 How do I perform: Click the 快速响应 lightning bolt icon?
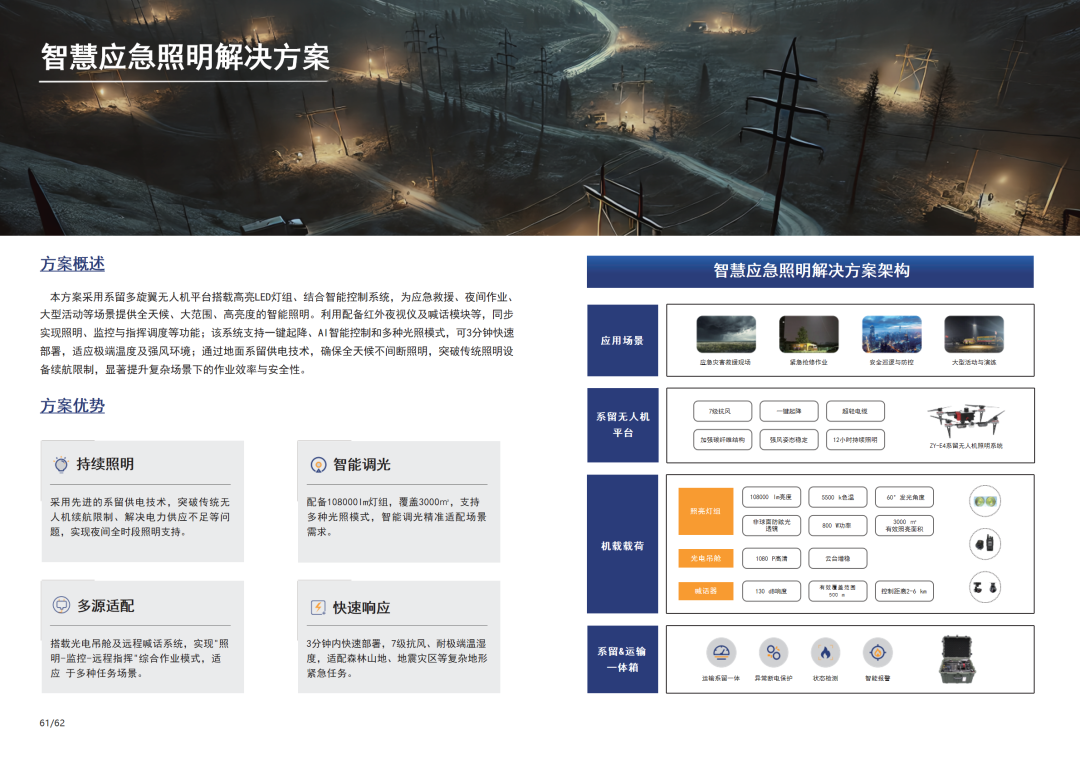(318, 607)
